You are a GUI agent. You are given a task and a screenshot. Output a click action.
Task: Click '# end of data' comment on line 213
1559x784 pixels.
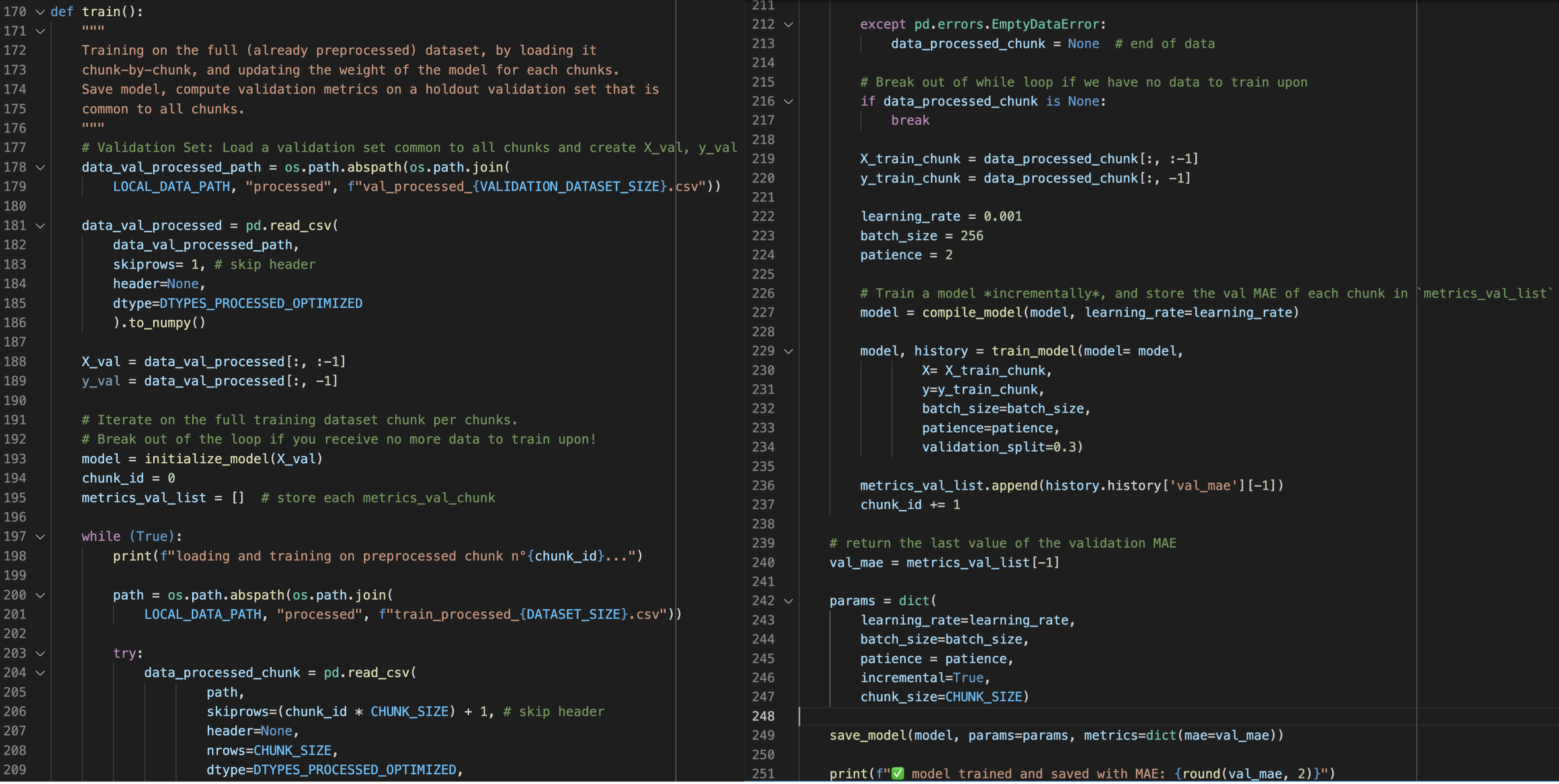click(1164, 44)
